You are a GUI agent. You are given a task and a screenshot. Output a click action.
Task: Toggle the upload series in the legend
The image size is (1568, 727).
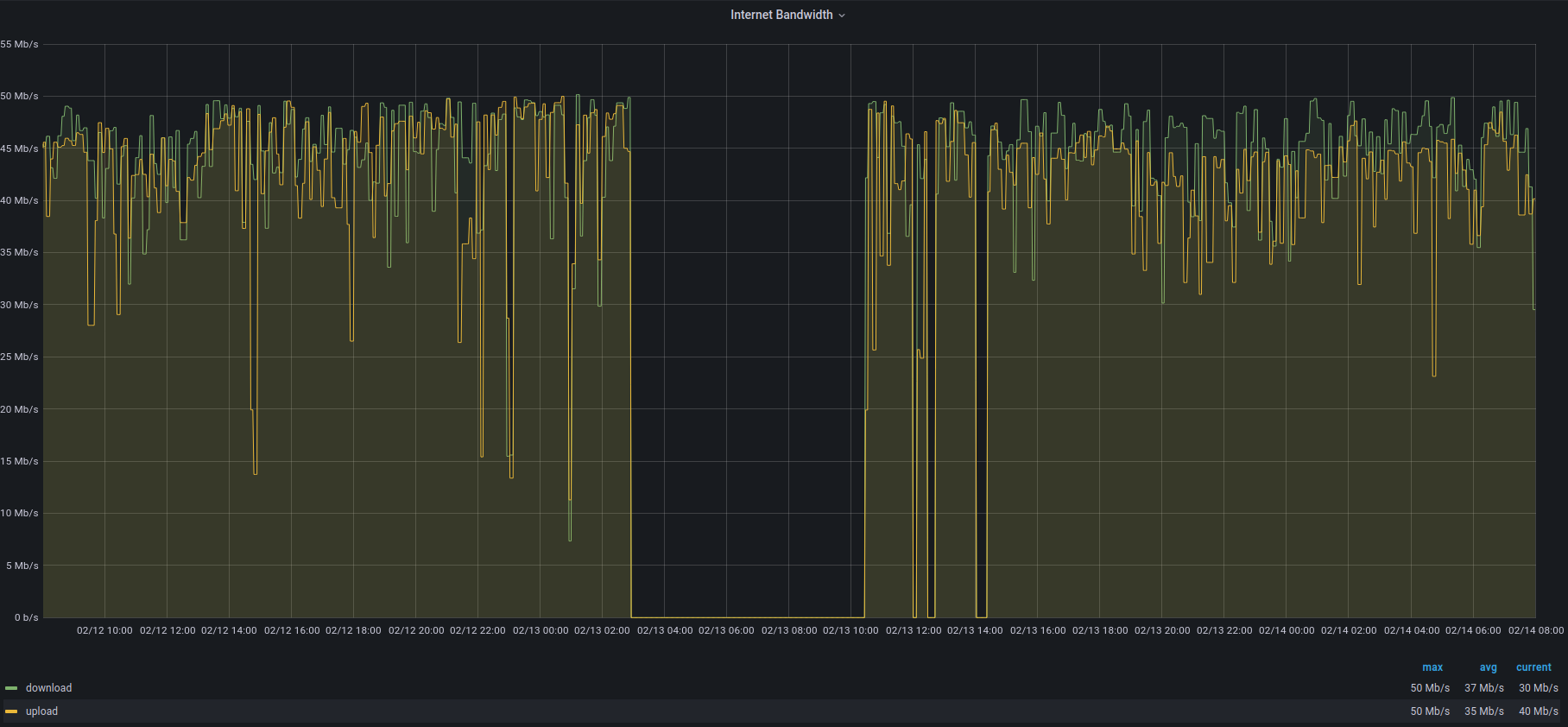41,711
